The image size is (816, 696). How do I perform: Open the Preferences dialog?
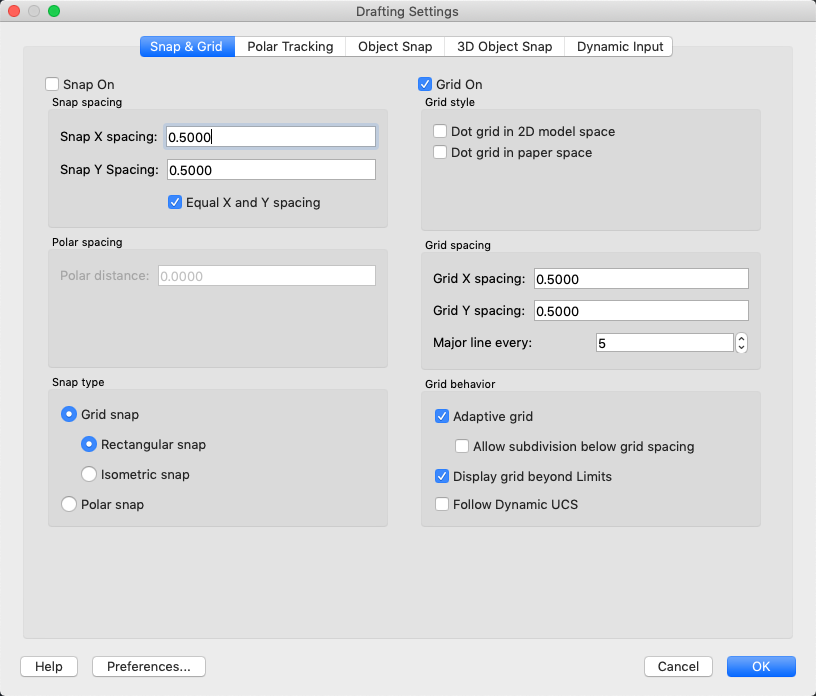tap(148, 666)
